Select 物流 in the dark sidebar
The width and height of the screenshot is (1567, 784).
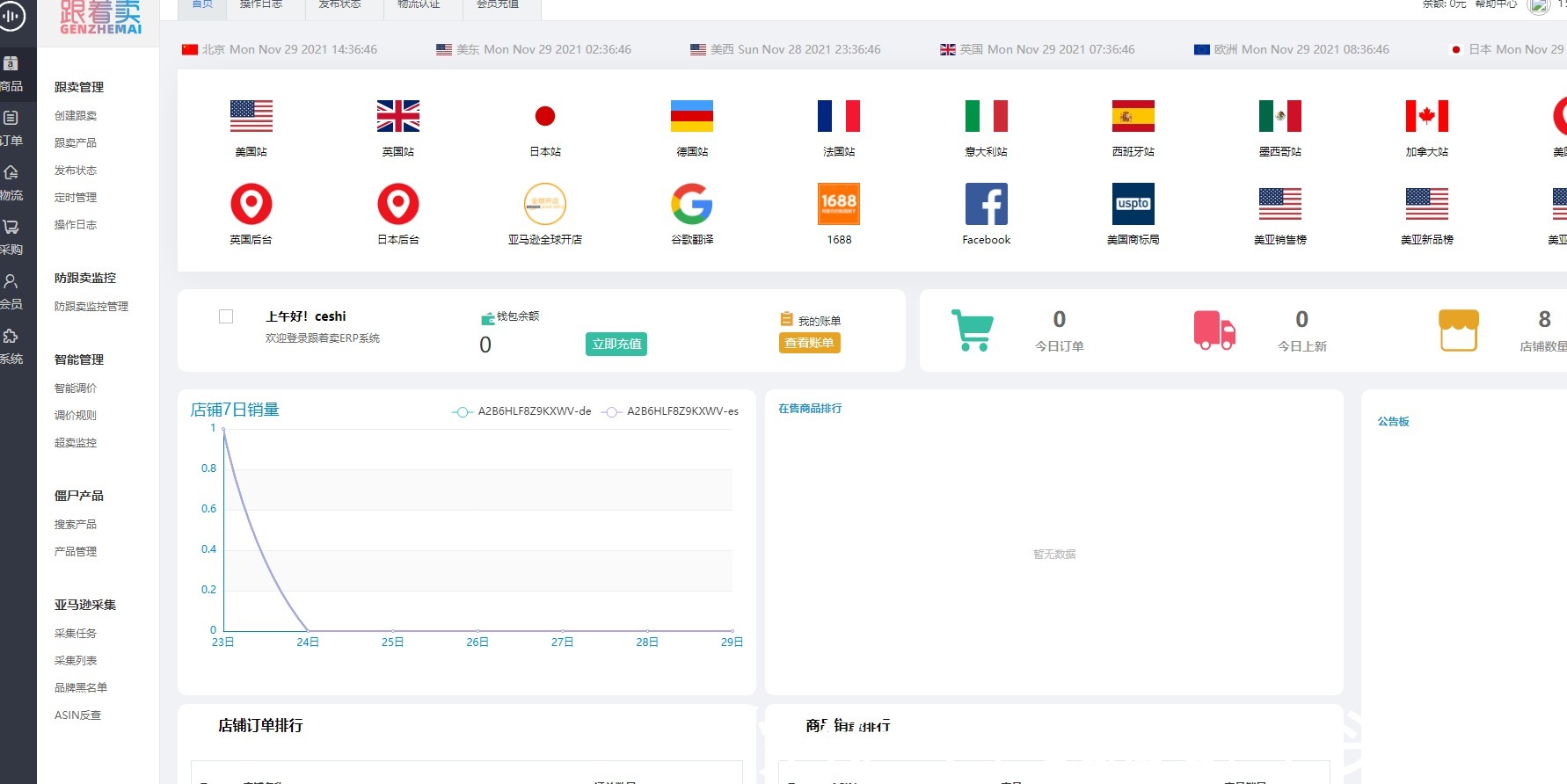tap(11, 184)
